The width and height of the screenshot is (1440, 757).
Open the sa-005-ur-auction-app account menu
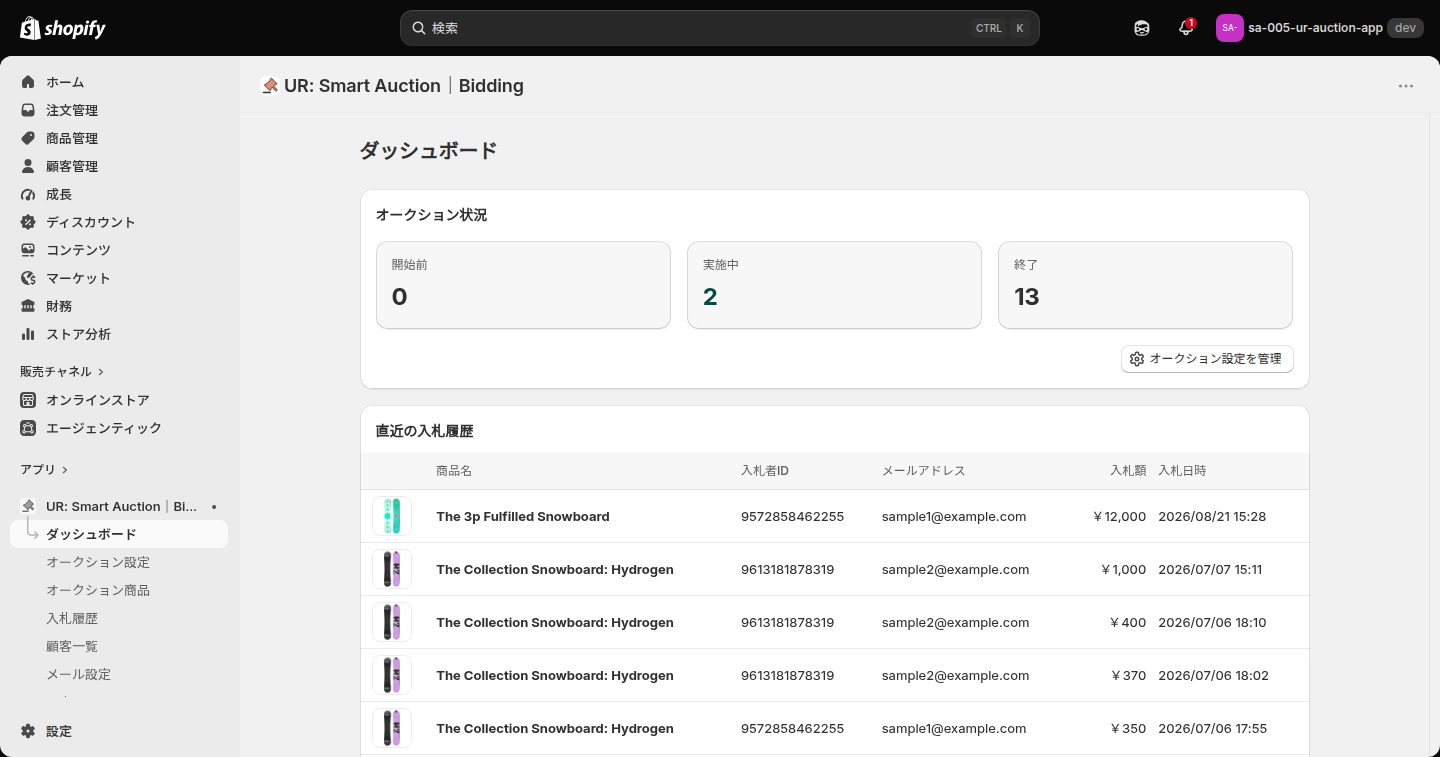[x=1320, y=28]
